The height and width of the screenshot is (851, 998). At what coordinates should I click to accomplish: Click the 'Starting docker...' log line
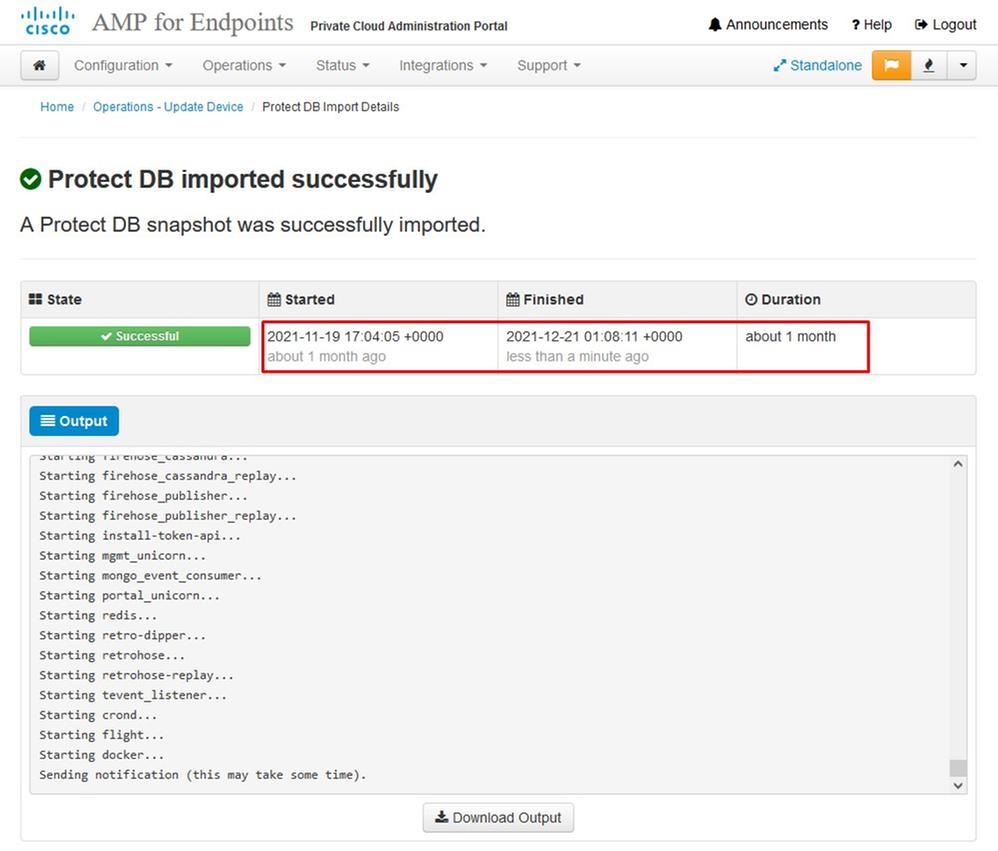coord(102,755)
